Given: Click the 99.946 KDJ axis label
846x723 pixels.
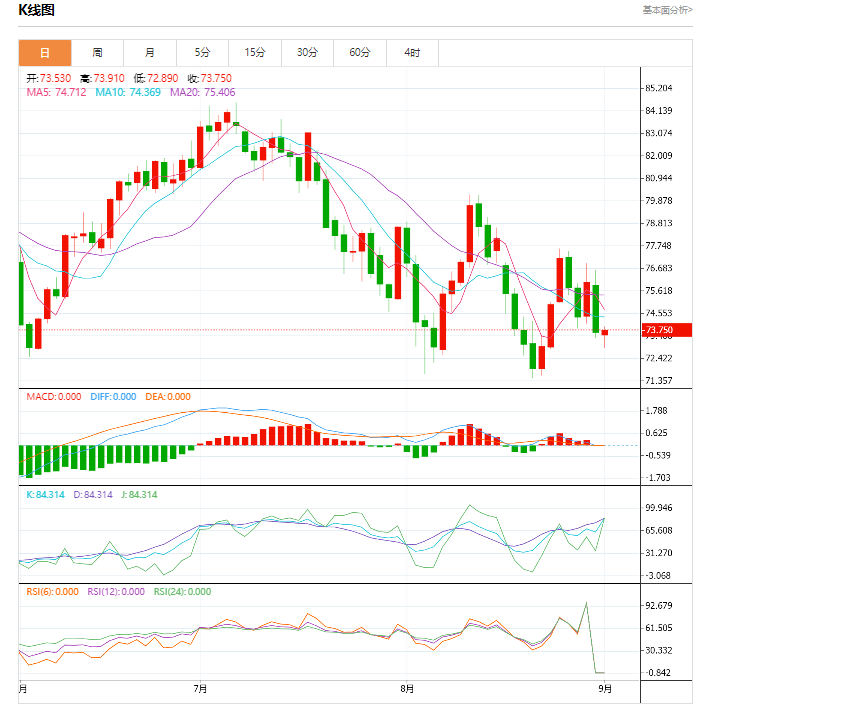Looking at the screenshot, I should point(659,508).
